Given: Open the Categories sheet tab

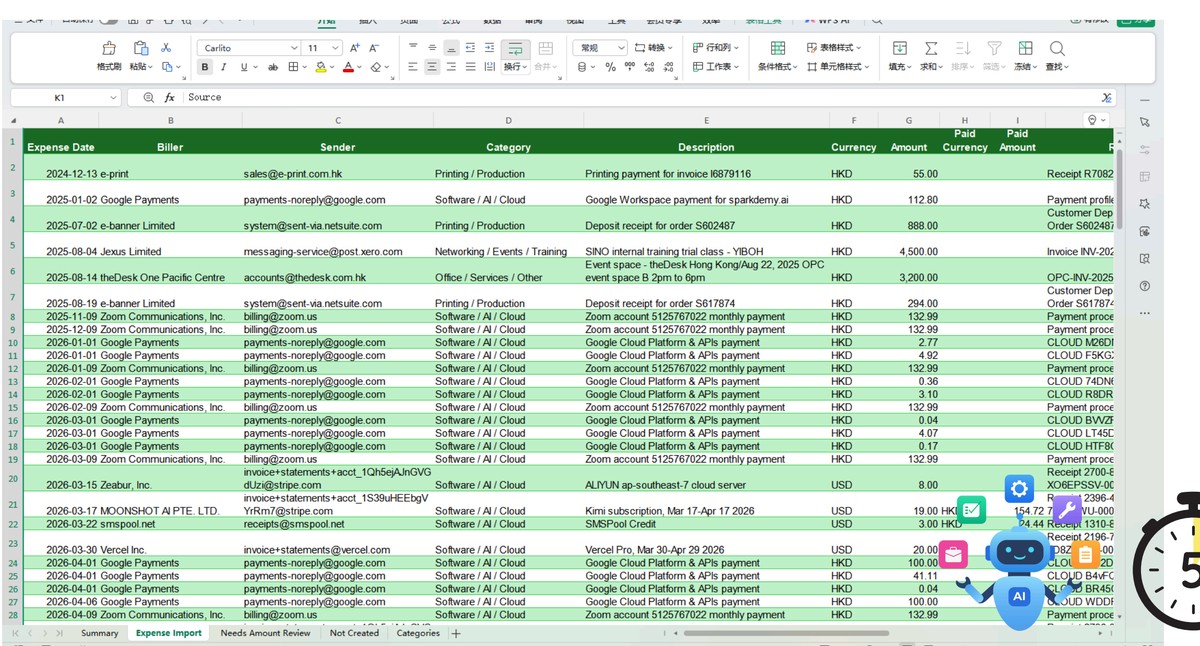Looking at the screenshot, I should pos(418,633).
